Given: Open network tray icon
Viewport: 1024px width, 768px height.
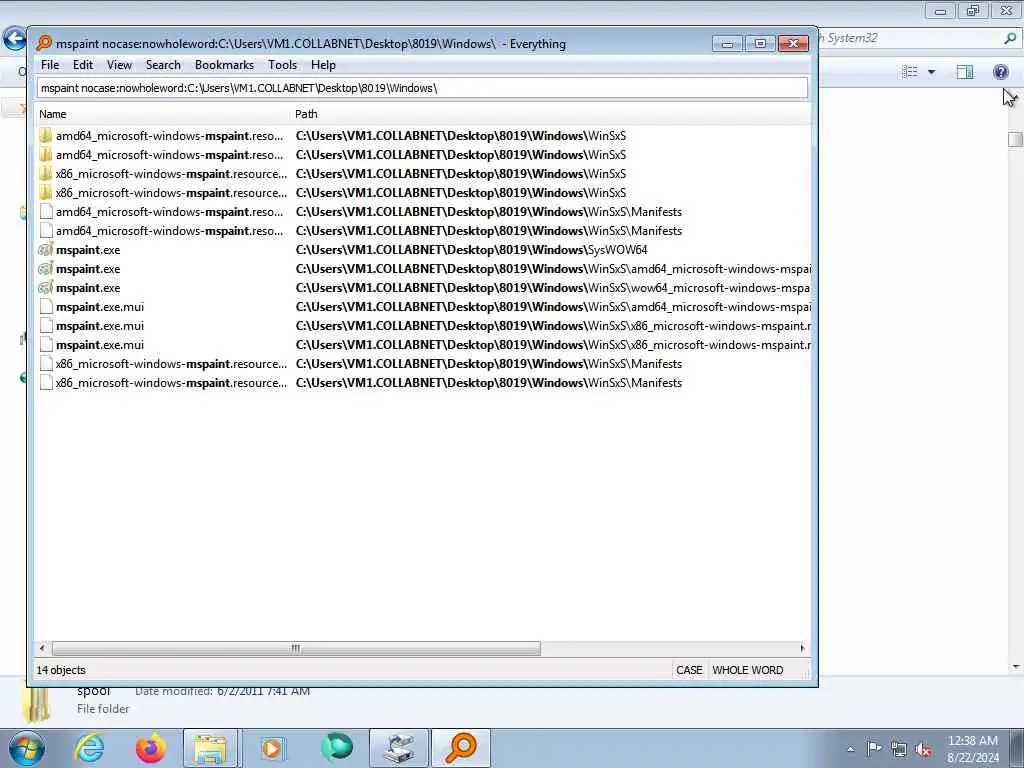Looking at the screenshot, I should (x=899, y=749).
